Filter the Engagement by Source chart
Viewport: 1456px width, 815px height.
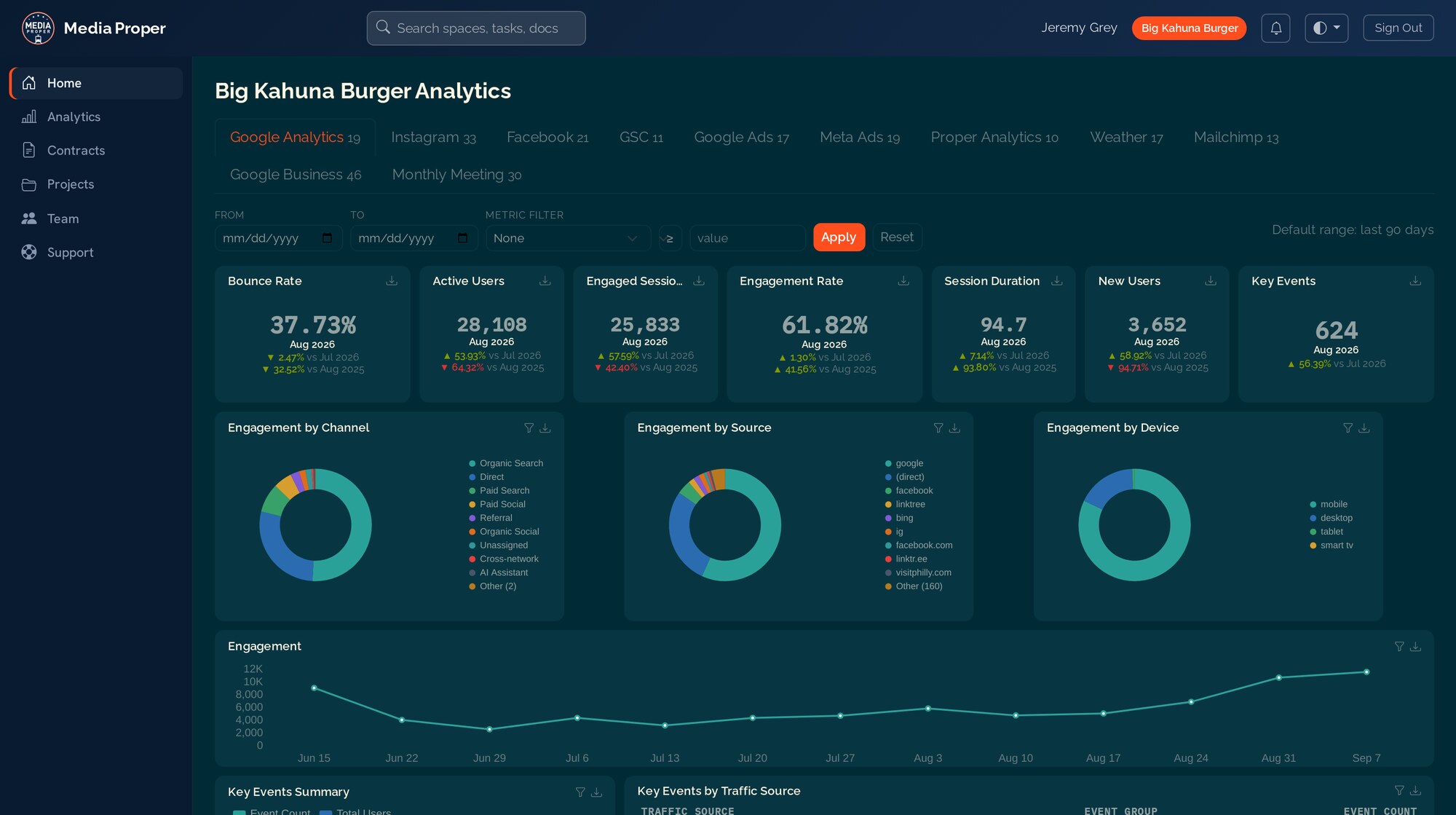pyautogui.click(x=938, y=428)
